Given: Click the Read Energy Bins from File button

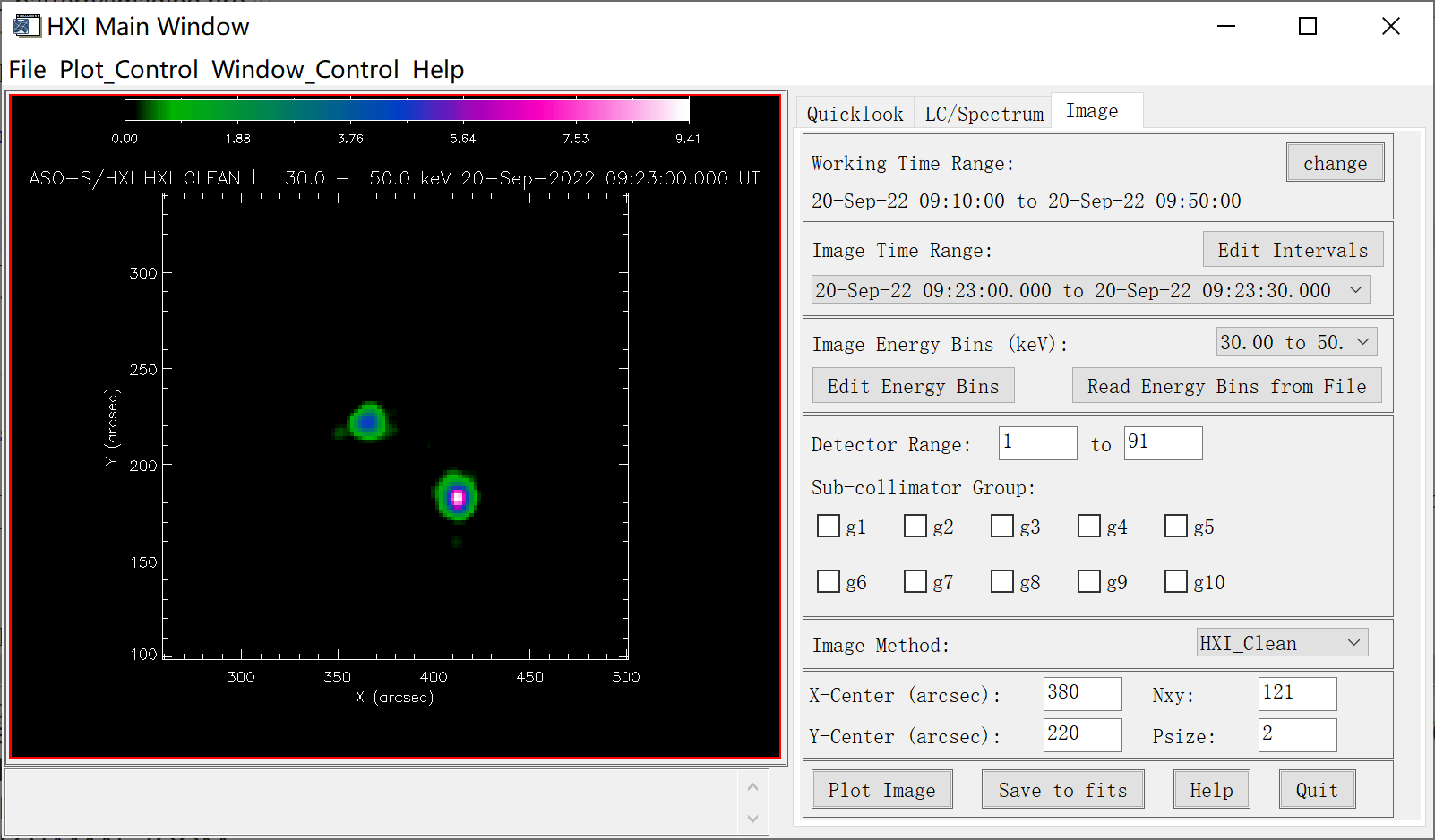Looking at the screenshot, I should (1226, 386).
